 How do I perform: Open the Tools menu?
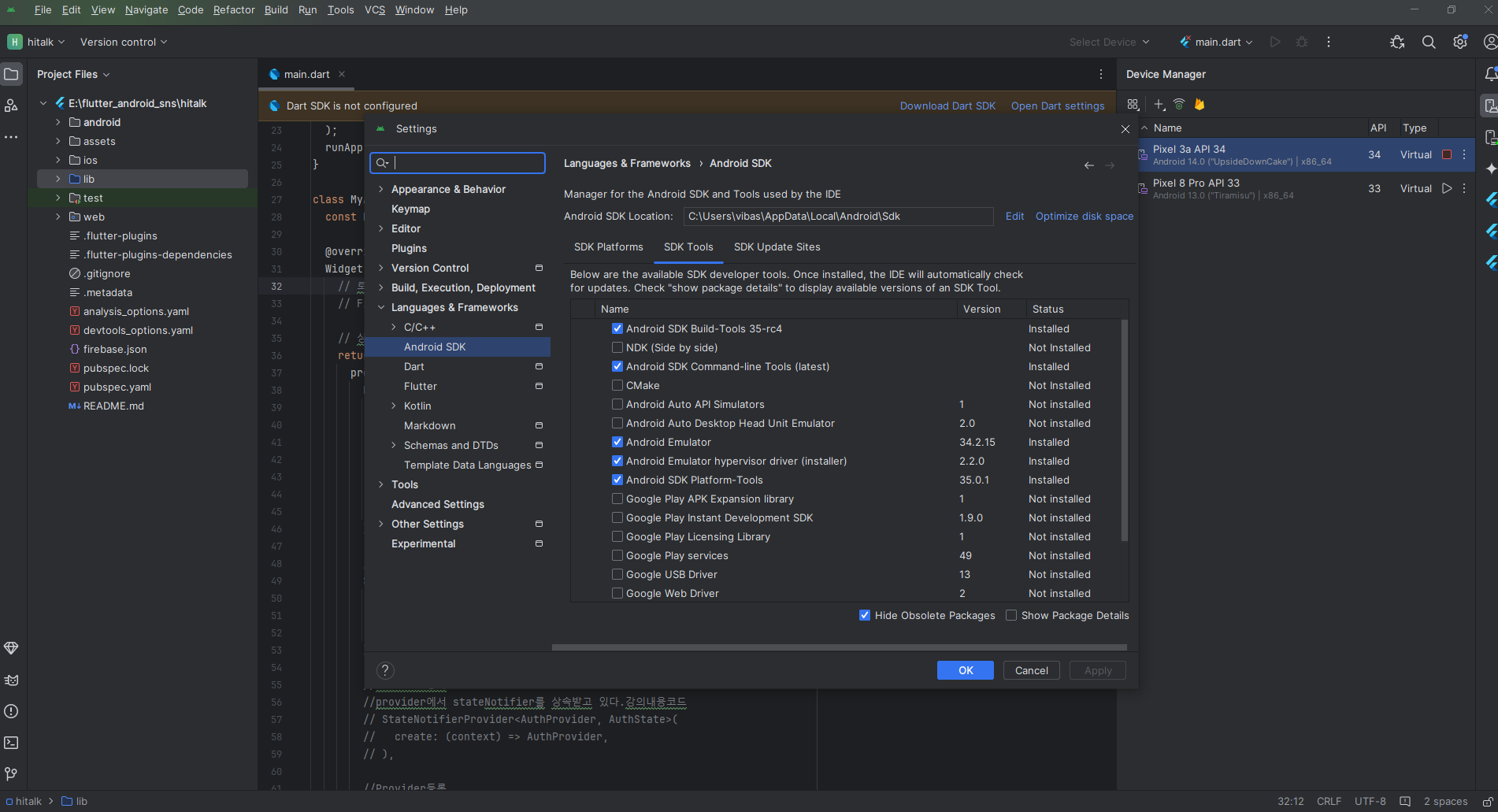click(x=340, y=9)
